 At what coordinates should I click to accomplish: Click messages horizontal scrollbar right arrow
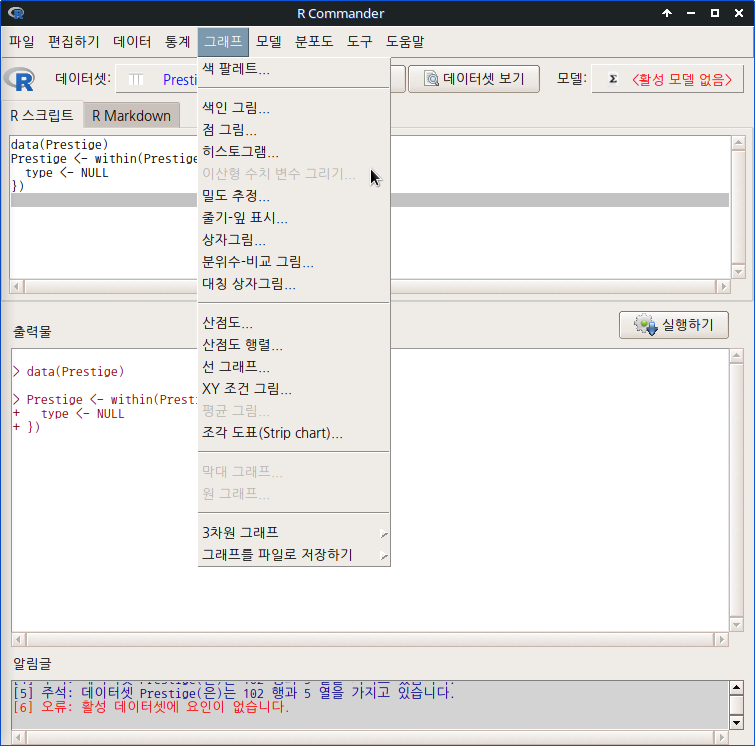pyautogui.click(x=721, y=737)
